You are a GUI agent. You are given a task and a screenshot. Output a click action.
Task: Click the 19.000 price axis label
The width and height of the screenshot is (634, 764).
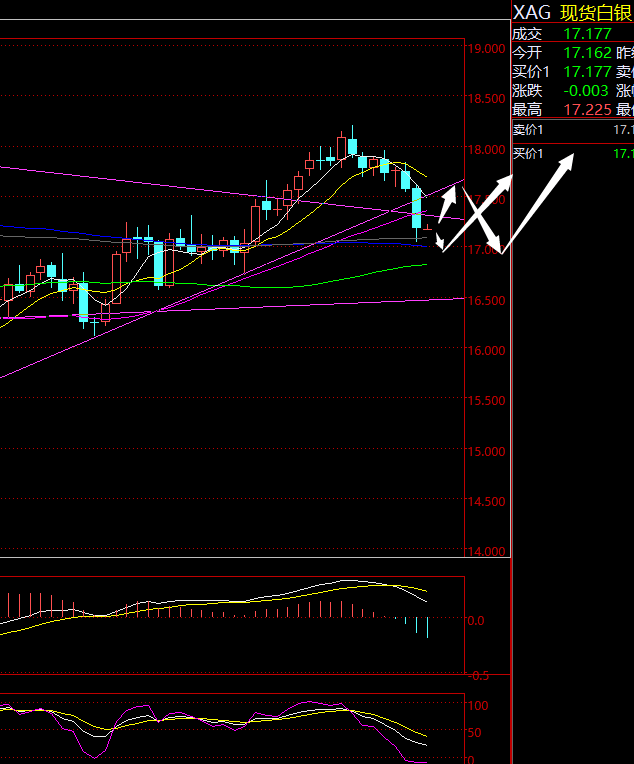pos(486,49)
